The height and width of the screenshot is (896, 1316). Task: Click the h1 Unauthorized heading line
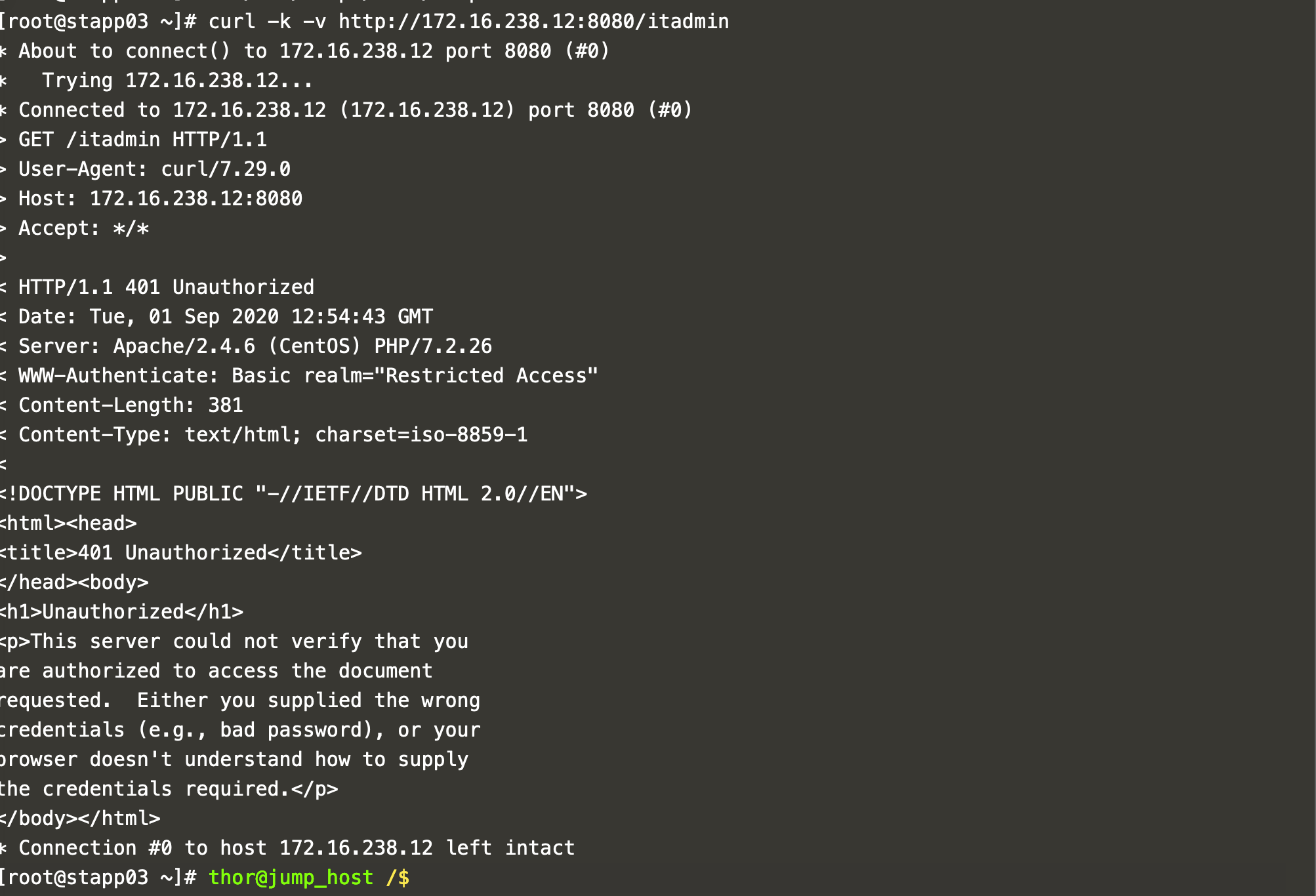point(121,612)
